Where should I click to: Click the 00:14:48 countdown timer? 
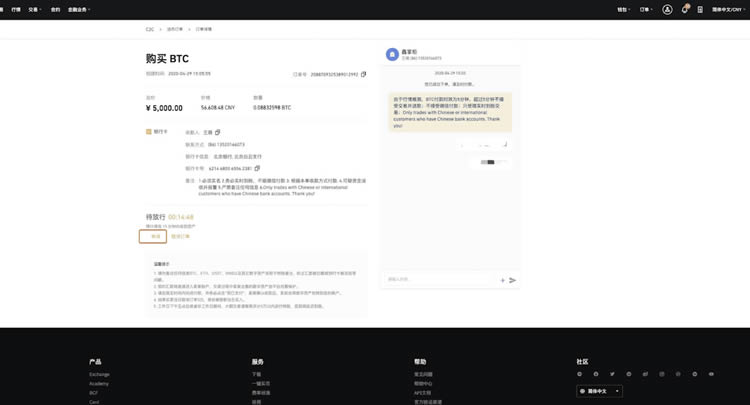(x=181, y=217)
